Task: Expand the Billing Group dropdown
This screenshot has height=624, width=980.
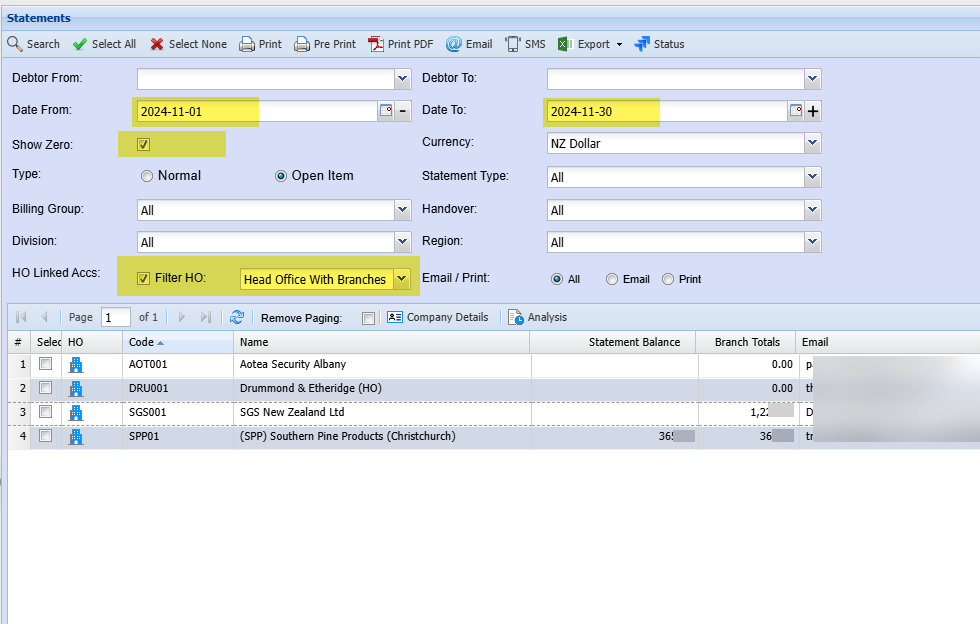Action: [402, 210]
